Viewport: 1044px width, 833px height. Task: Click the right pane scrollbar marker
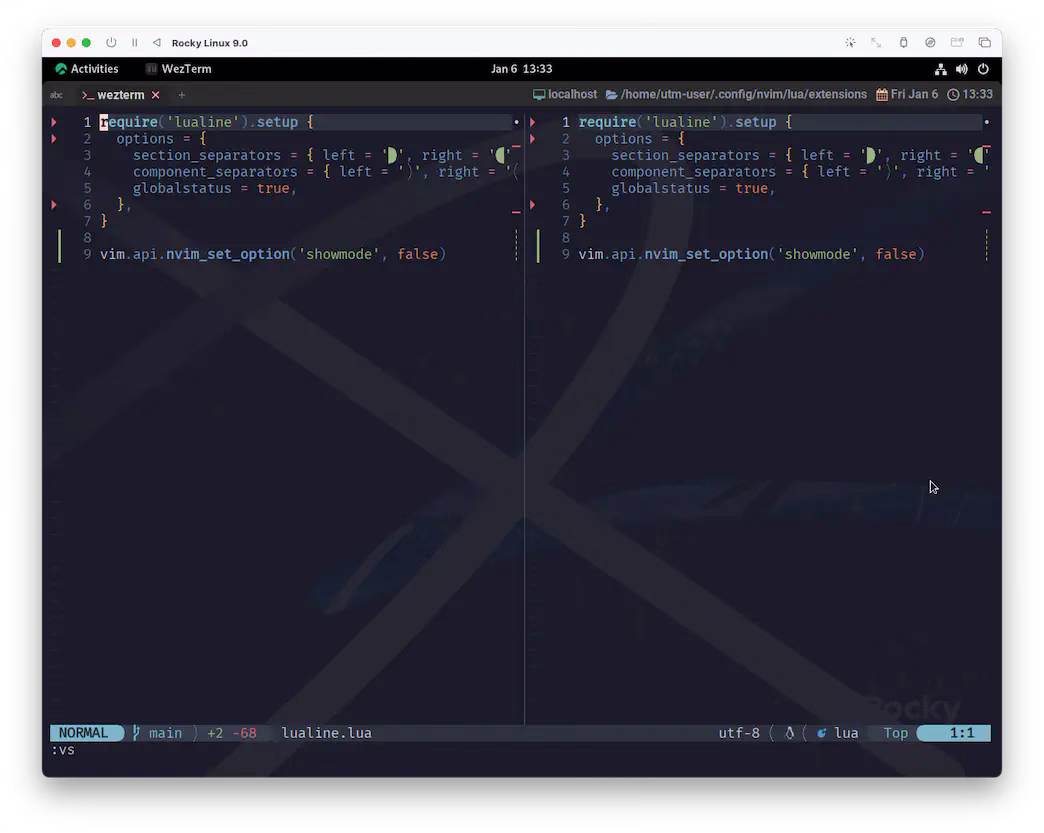(x=987, y=122)
